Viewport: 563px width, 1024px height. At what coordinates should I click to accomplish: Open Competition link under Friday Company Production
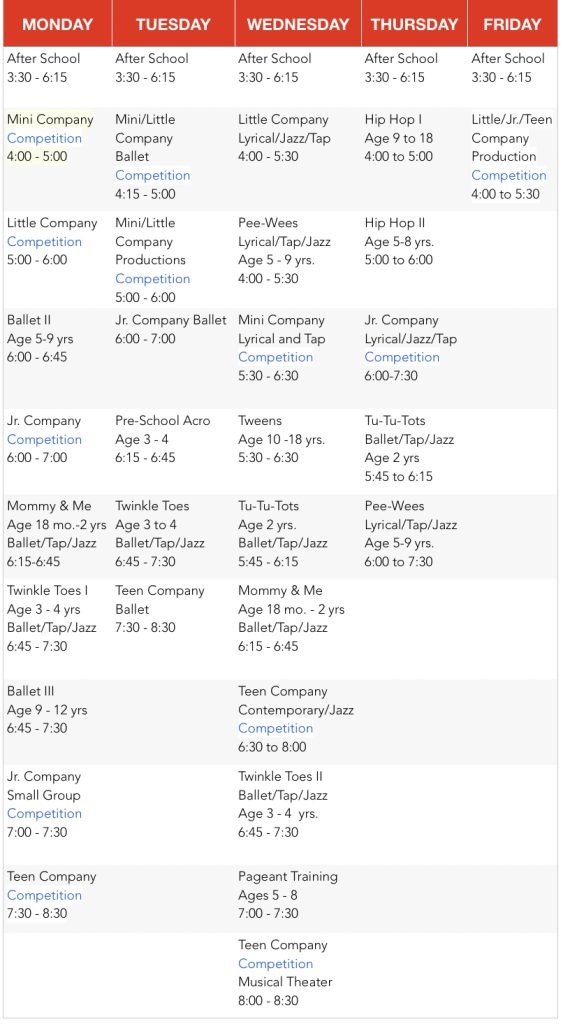pyautogui.click(x=509, y=176)
